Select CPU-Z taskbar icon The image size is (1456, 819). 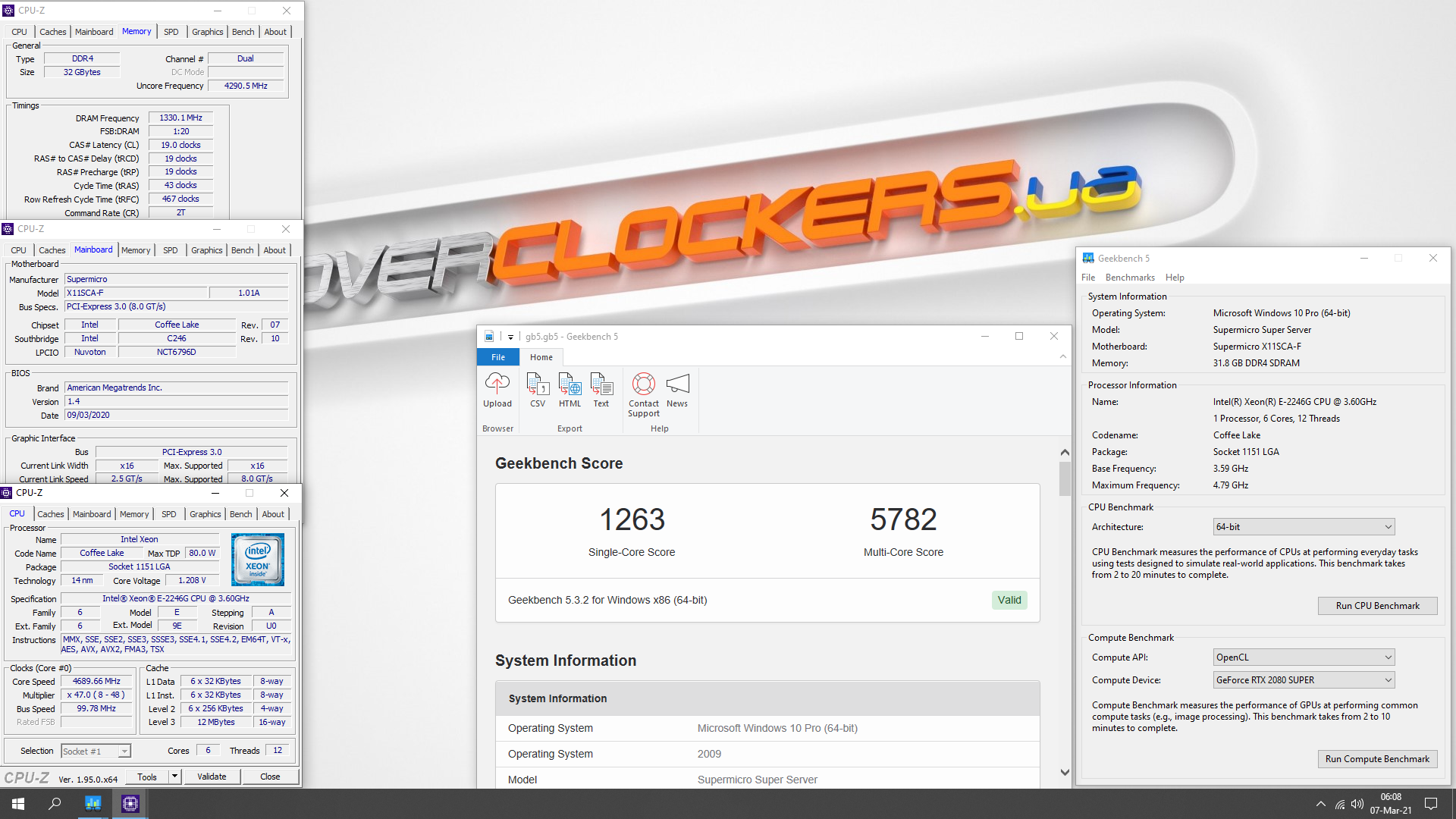[x=130, y=804]
